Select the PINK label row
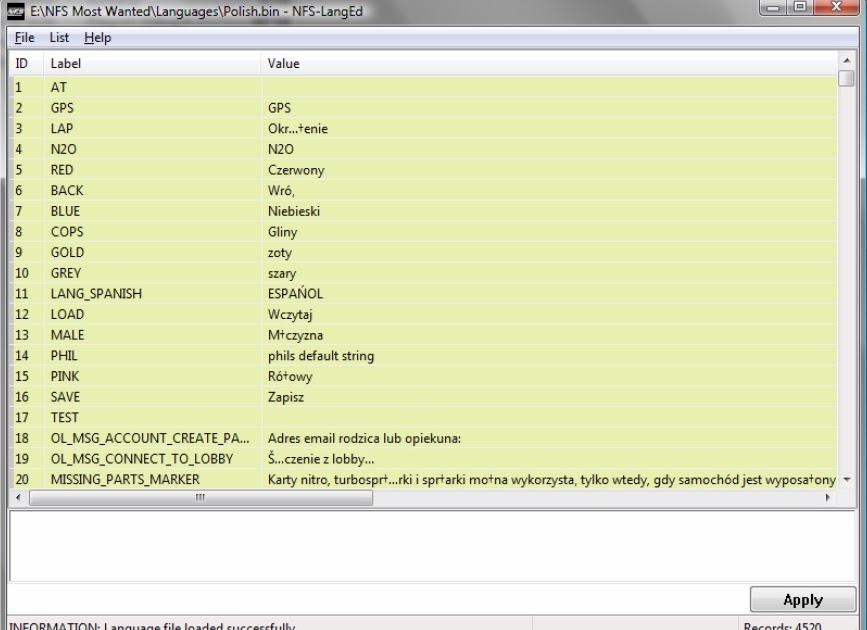This screenshot has height=630, width=867. [423, 376]
